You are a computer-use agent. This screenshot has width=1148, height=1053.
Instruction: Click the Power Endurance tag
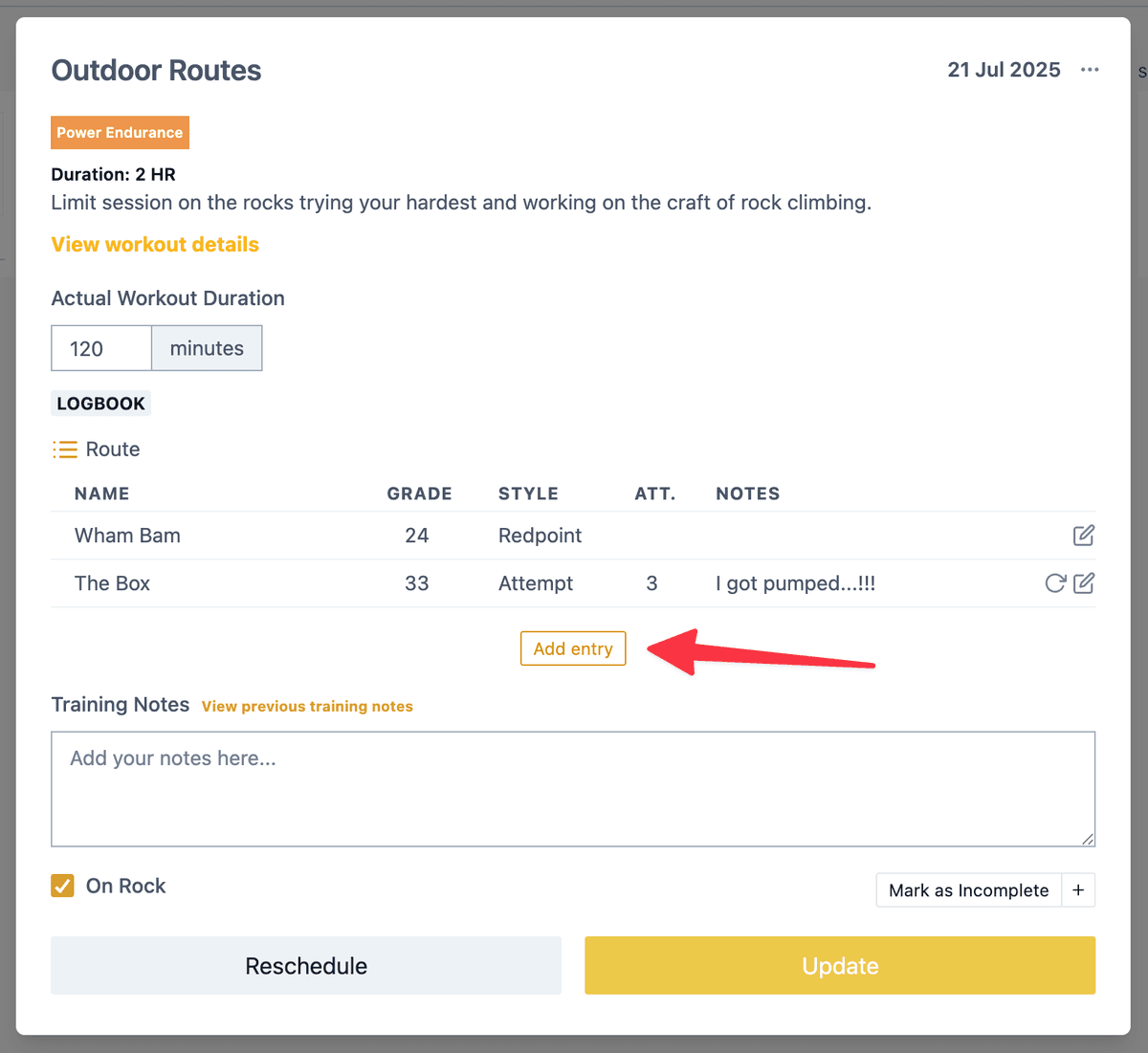coord(120,133)
